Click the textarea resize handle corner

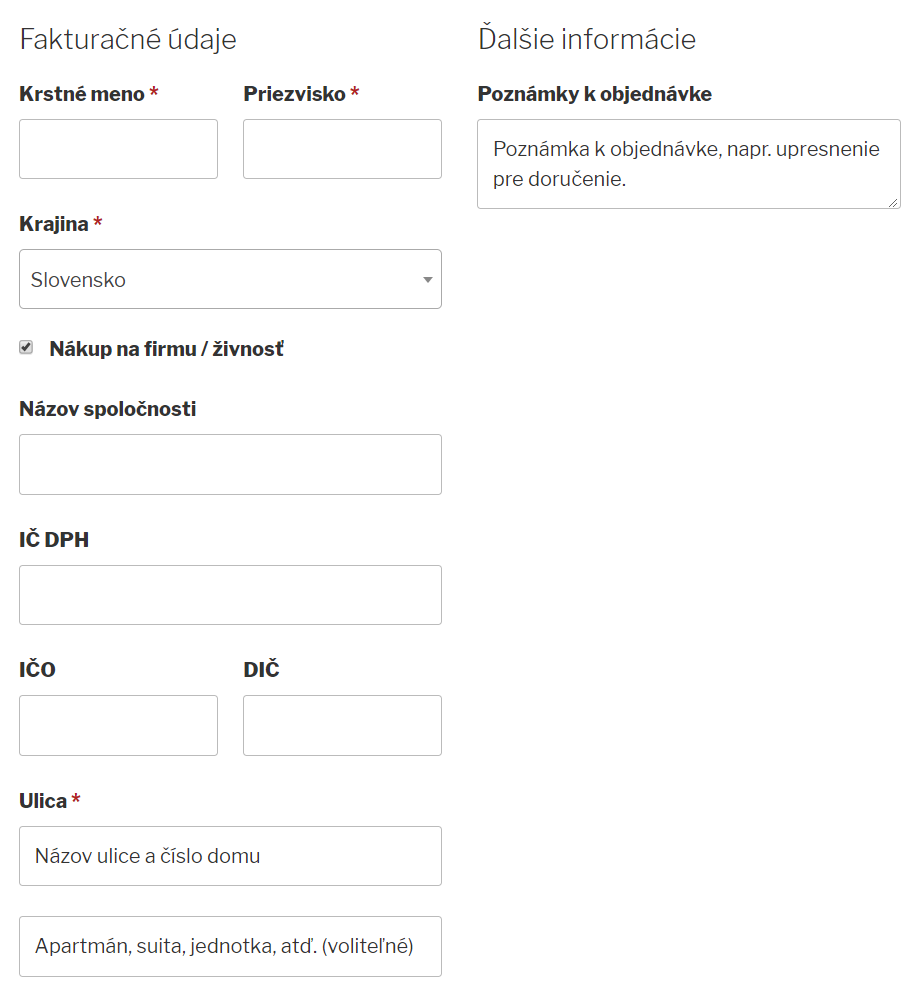click(x=894, y=202)
